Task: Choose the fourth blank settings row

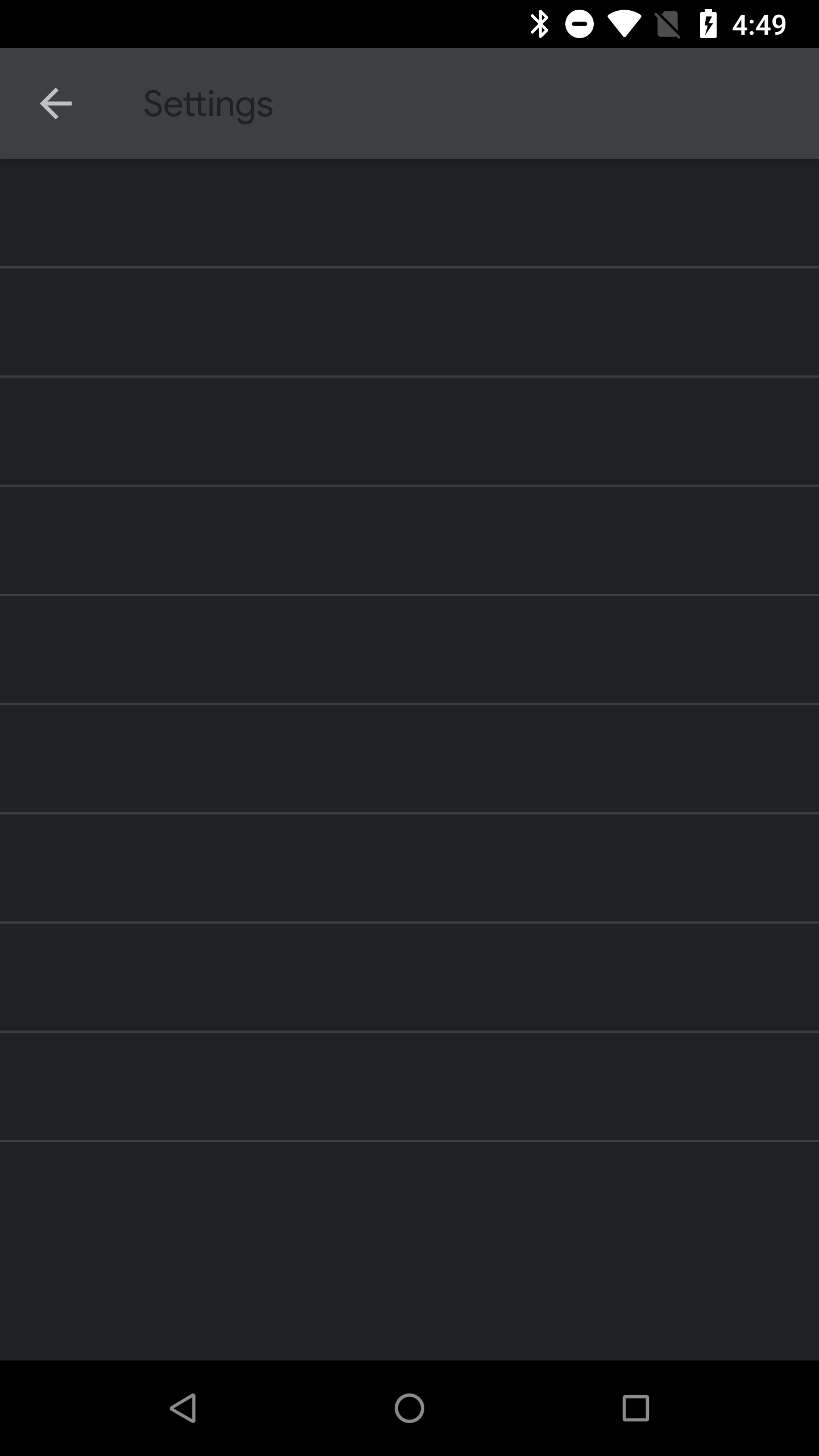Action: (x=409, y=540)
